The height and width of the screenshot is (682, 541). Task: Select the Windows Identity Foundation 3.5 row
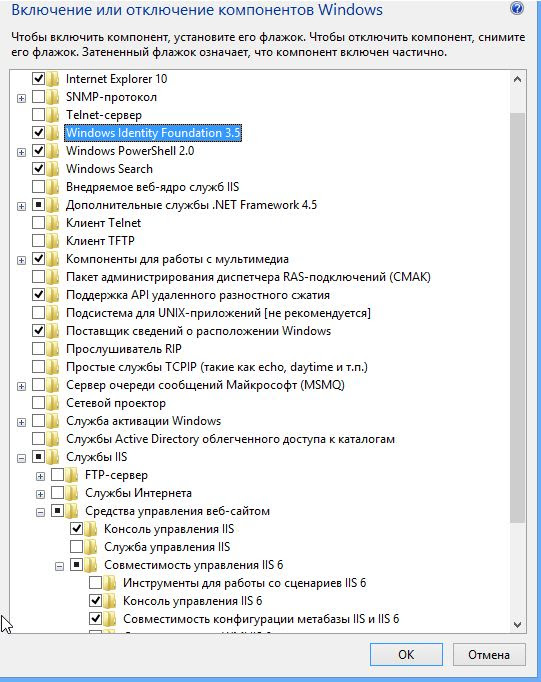[x=153, y=133]
